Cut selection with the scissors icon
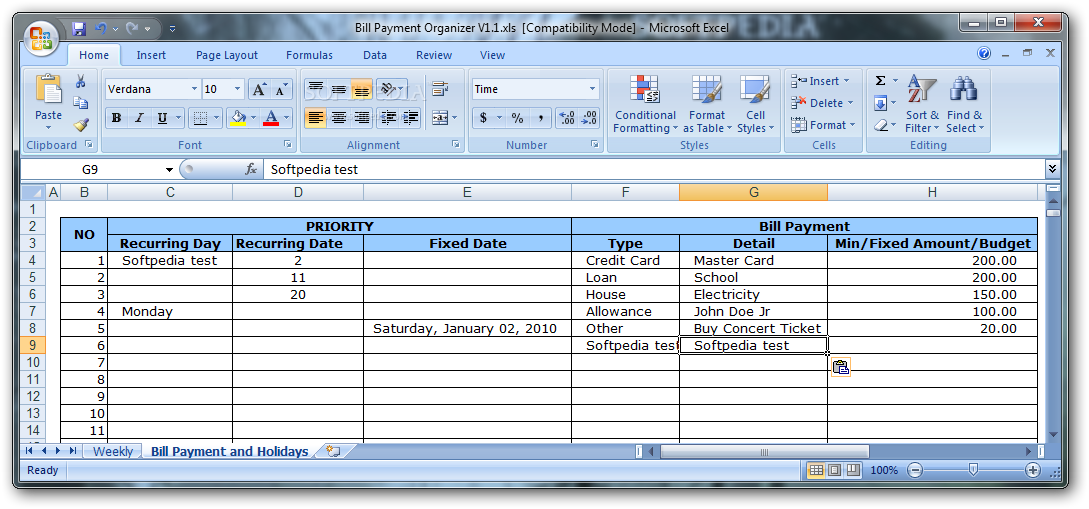The height and width of the screenshot is (509, 1089). tap(81, 81)
